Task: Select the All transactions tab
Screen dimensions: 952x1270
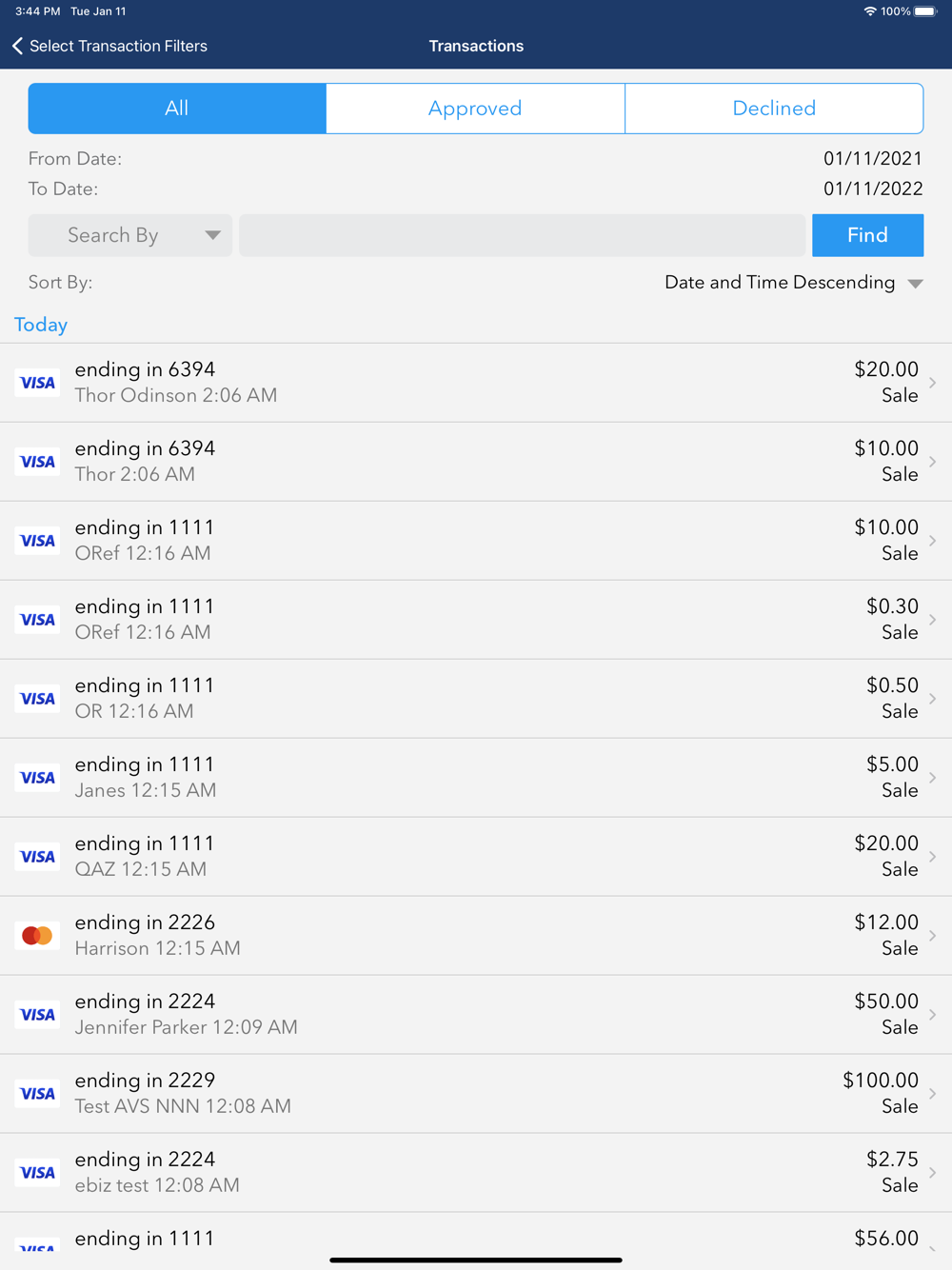Action: 177,109
